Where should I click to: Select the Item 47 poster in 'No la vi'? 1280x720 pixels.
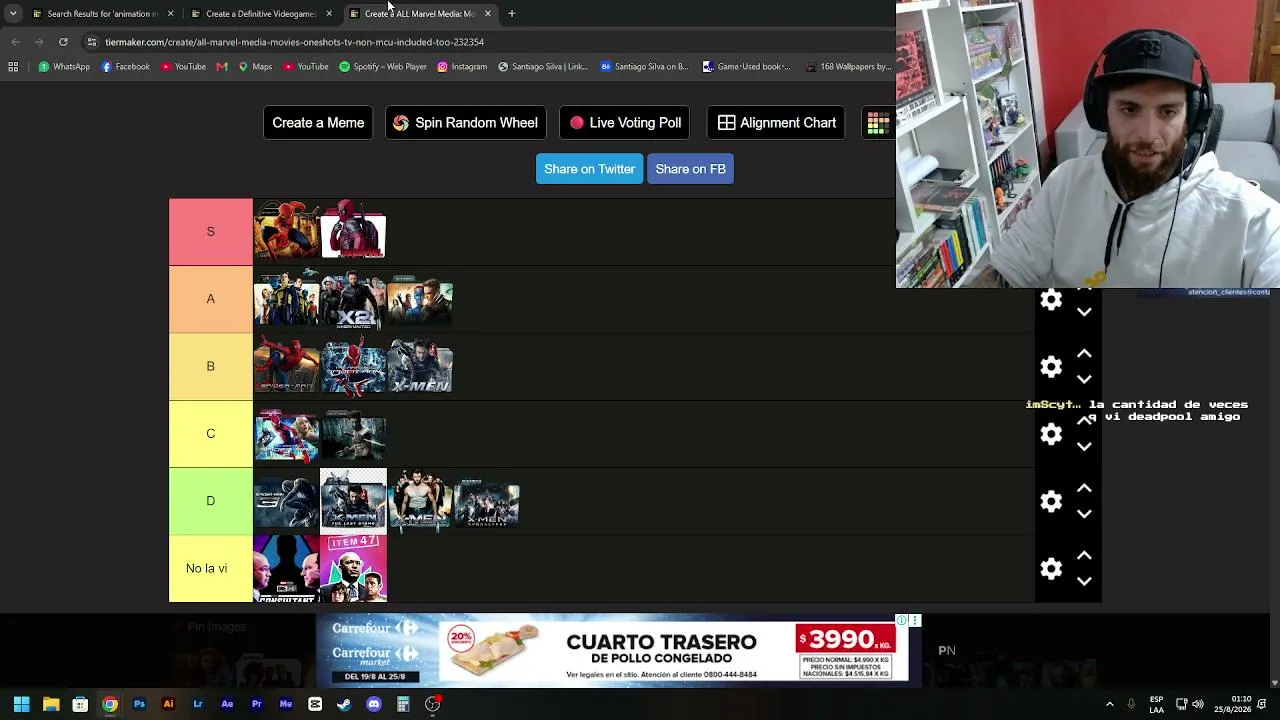[353, 568]
